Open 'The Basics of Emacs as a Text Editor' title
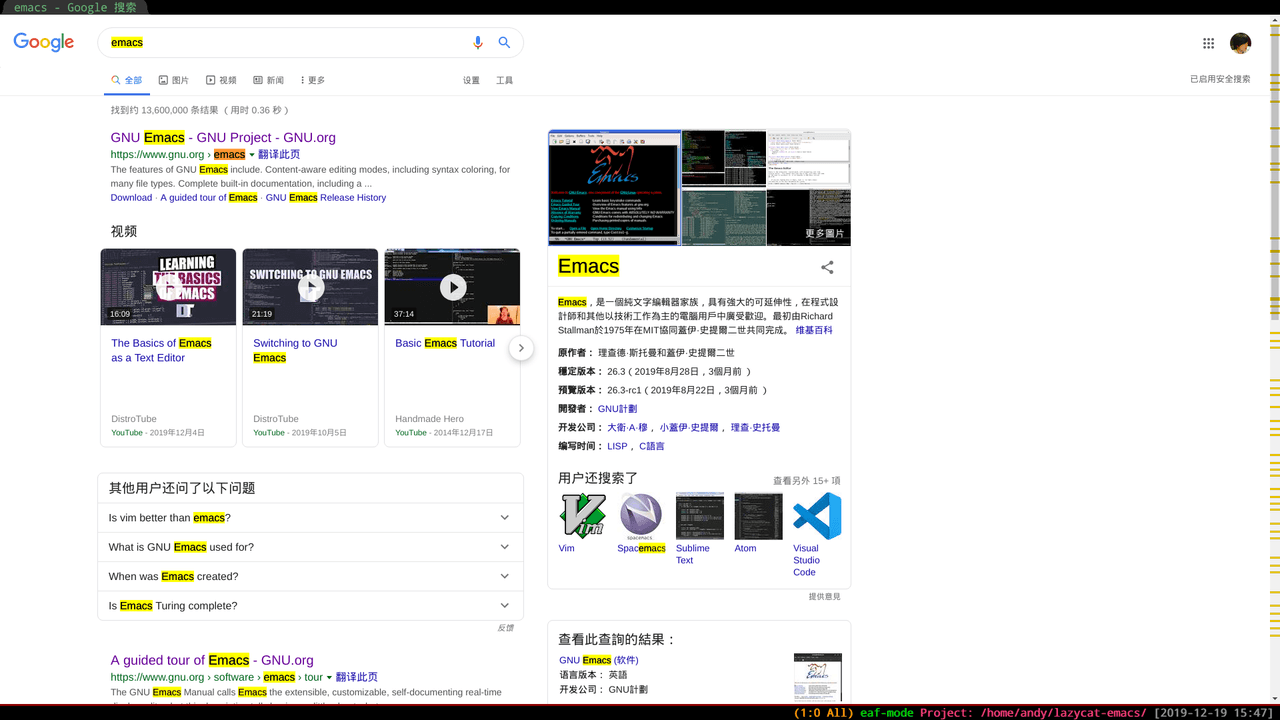The height and width of the screenshot is (720, 1280). pyautogui.click(x=161, y=350)
